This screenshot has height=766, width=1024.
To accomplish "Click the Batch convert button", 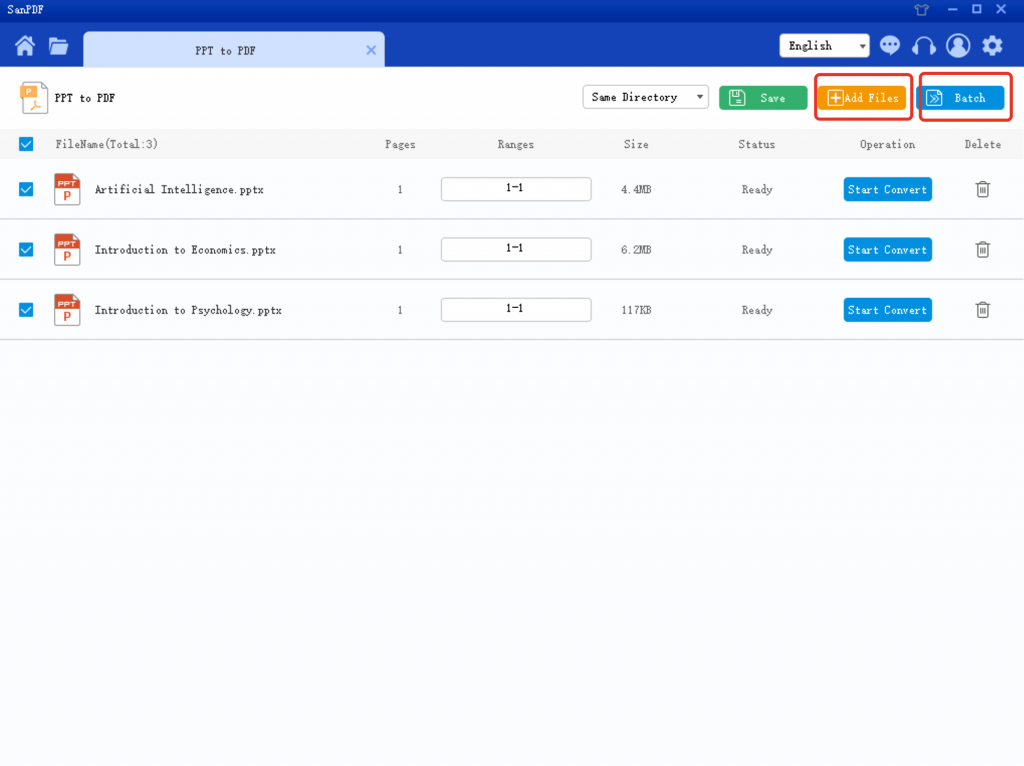I will [961, 98].
